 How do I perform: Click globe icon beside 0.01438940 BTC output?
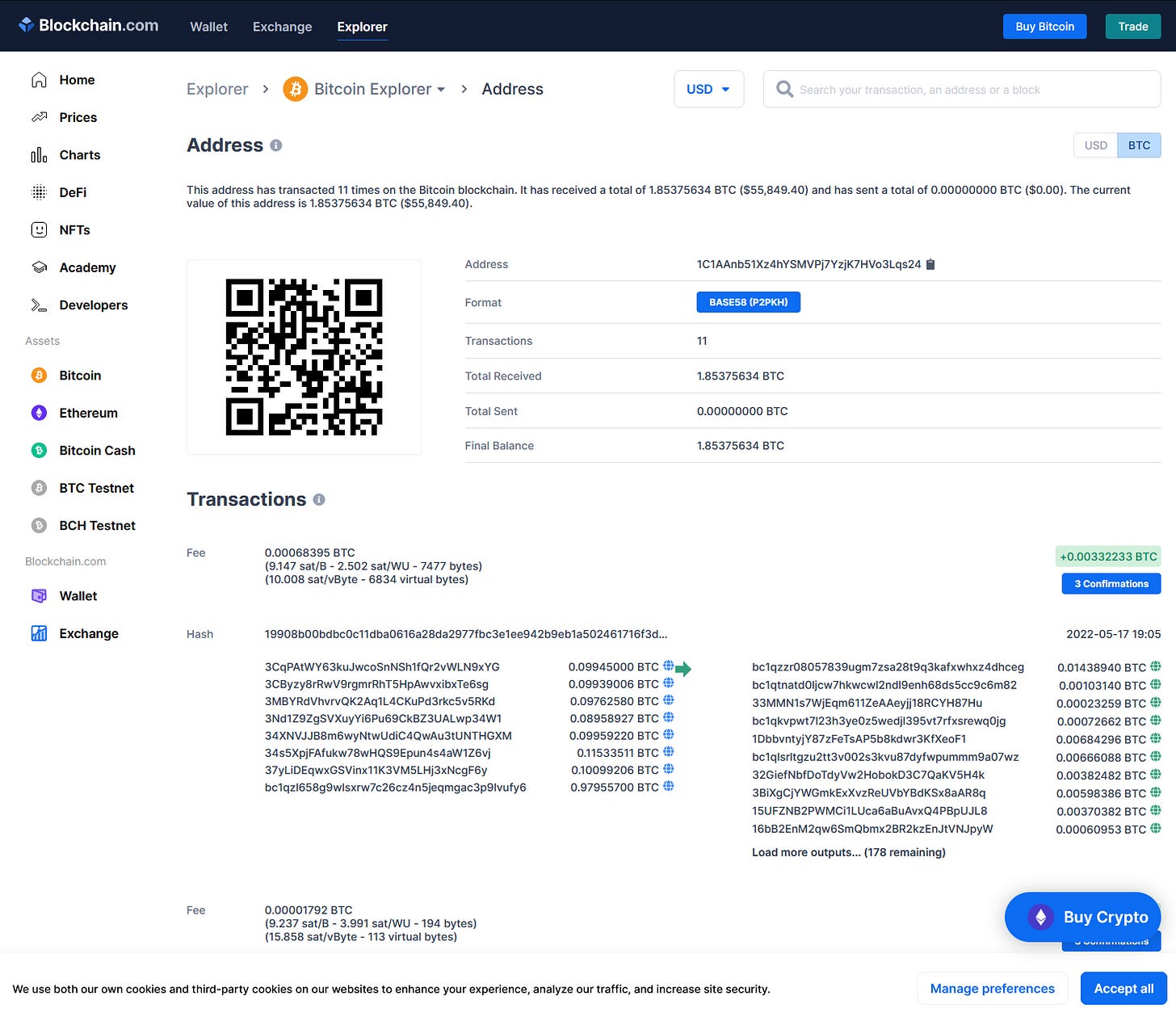pyautogui.click(x=1156, y=666)
